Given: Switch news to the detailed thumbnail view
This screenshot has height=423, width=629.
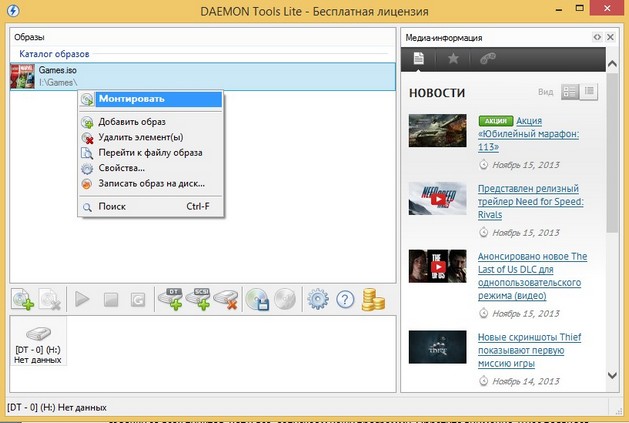Looking at the screenshot, I should tap(570, 92).
